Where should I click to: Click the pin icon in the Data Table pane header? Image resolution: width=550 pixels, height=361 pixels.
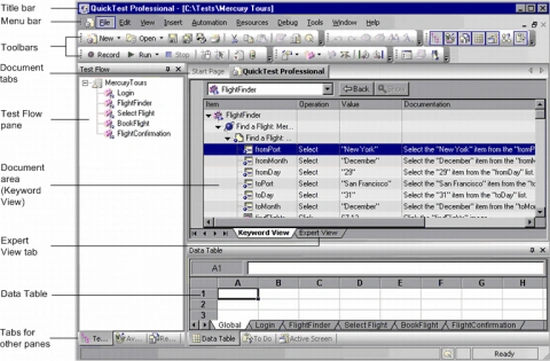[x=532, y=250]
